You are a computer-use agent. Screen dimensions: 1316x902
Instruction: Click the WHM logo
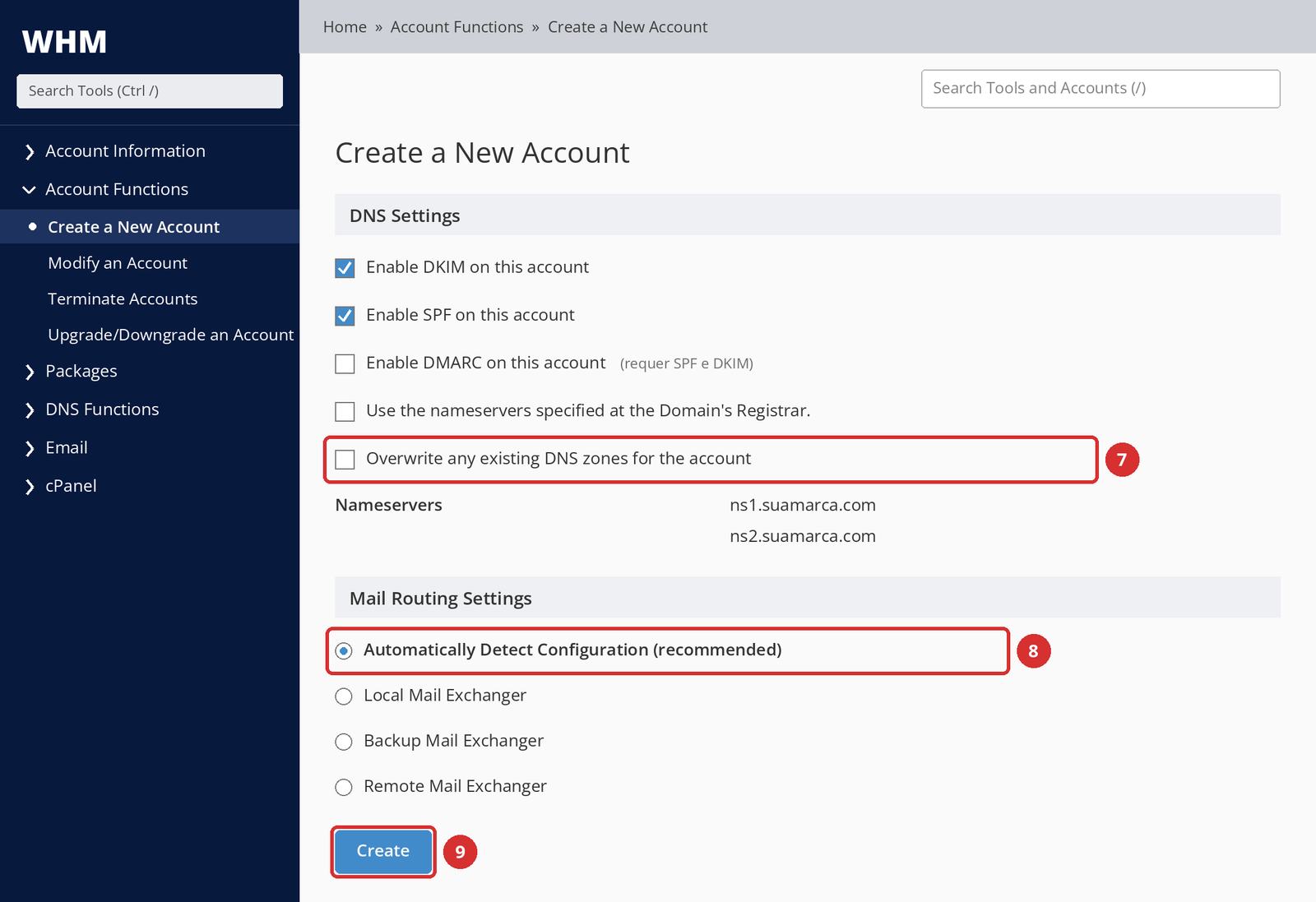(65, 42)
